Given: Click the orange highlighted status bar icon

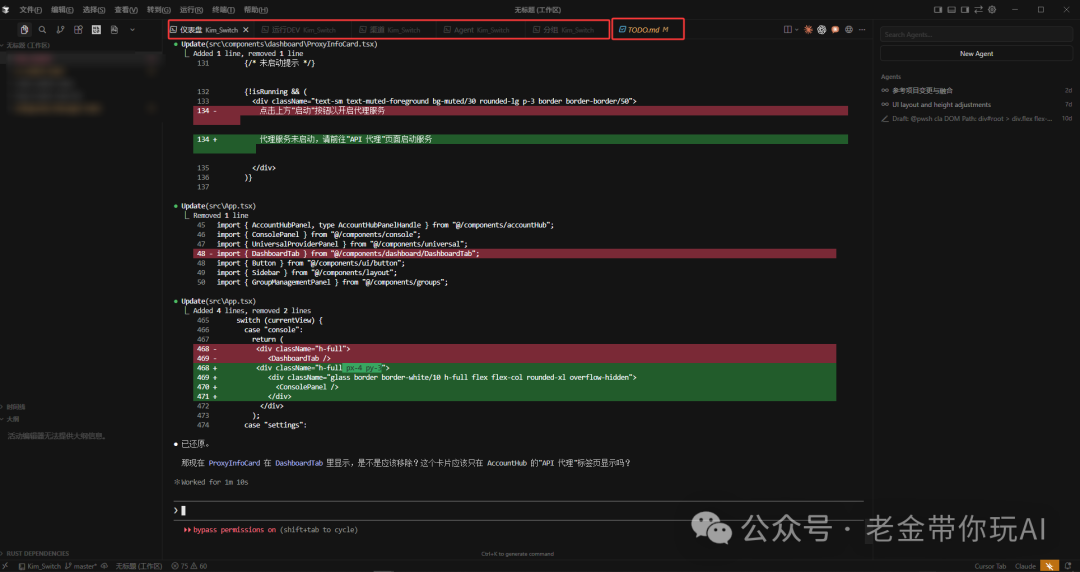Looking at the screenshot, I should click(1050, 566).
